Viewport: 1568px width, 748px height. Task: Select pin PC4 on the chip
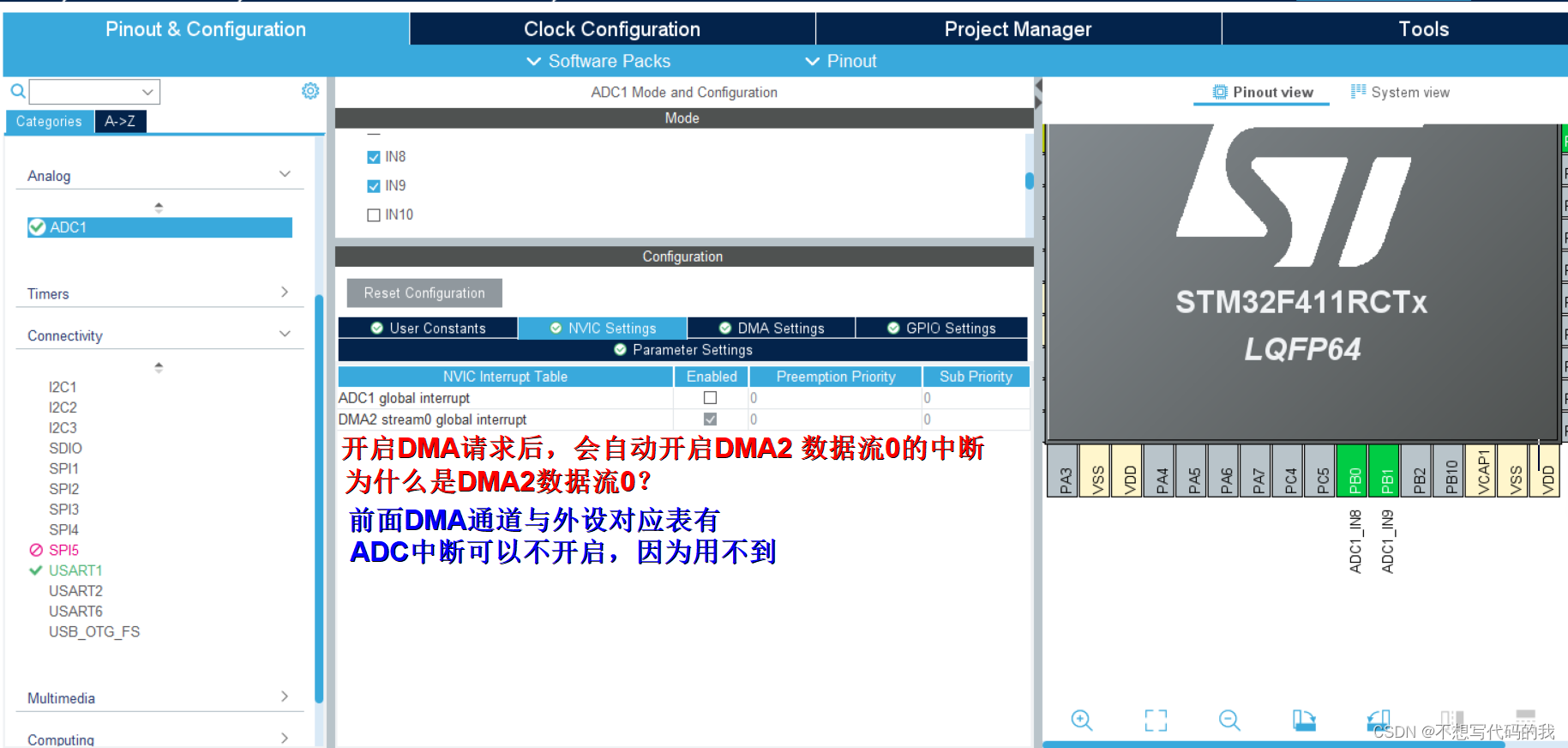[1289, 471]
